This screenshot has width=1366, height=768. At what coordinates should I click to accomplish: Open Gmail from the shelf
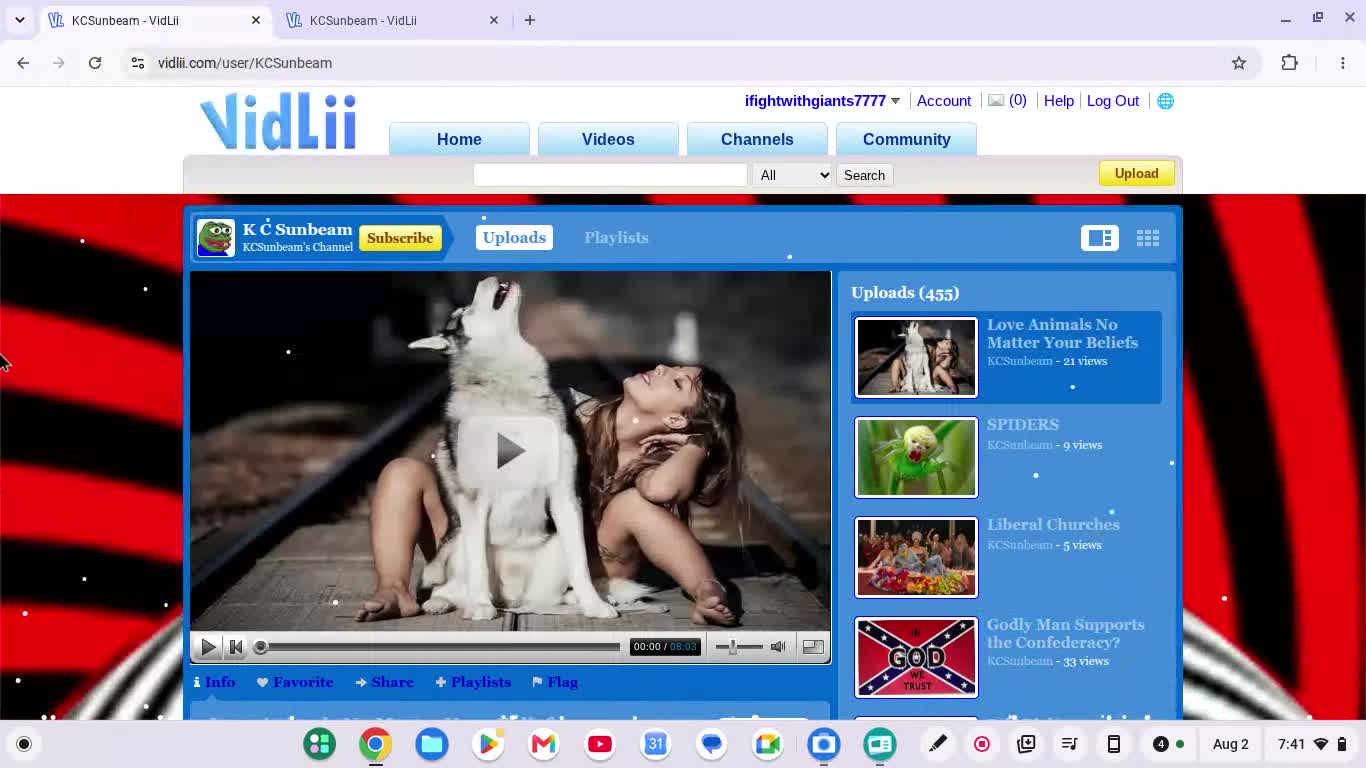[544, 744]
